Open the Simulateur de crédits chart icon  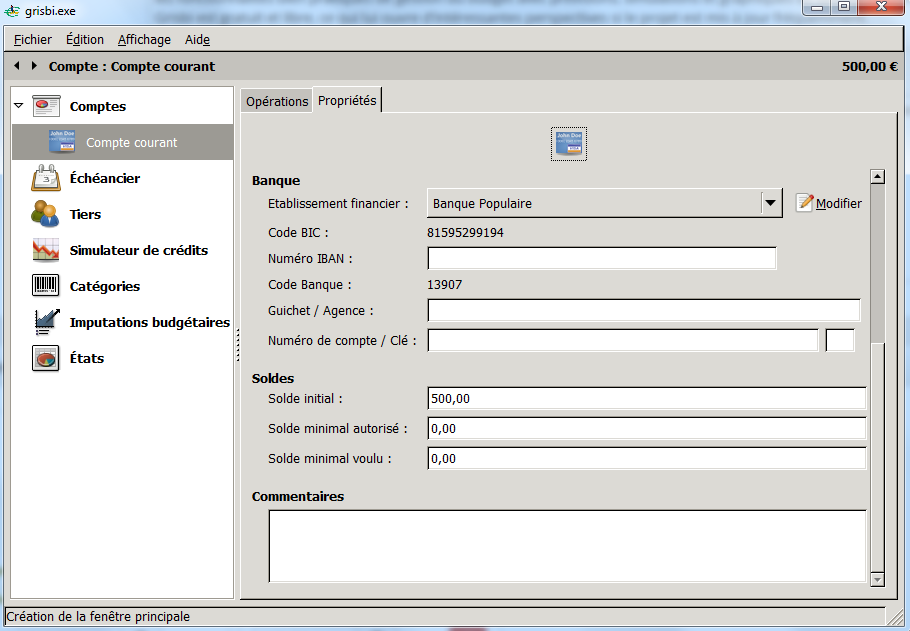coord(46,250)
